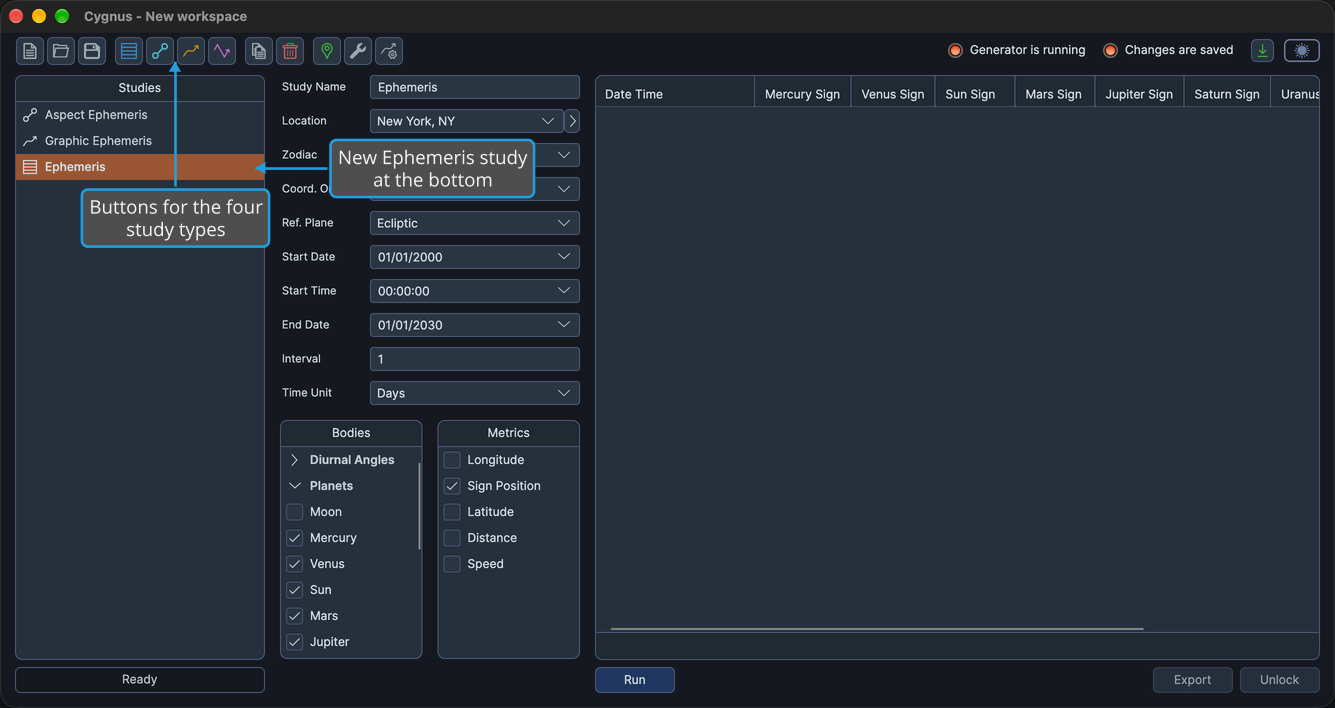Delete the selected study with the trash icon
Screen dimensions: 1335x708
[x=290, y=51]
